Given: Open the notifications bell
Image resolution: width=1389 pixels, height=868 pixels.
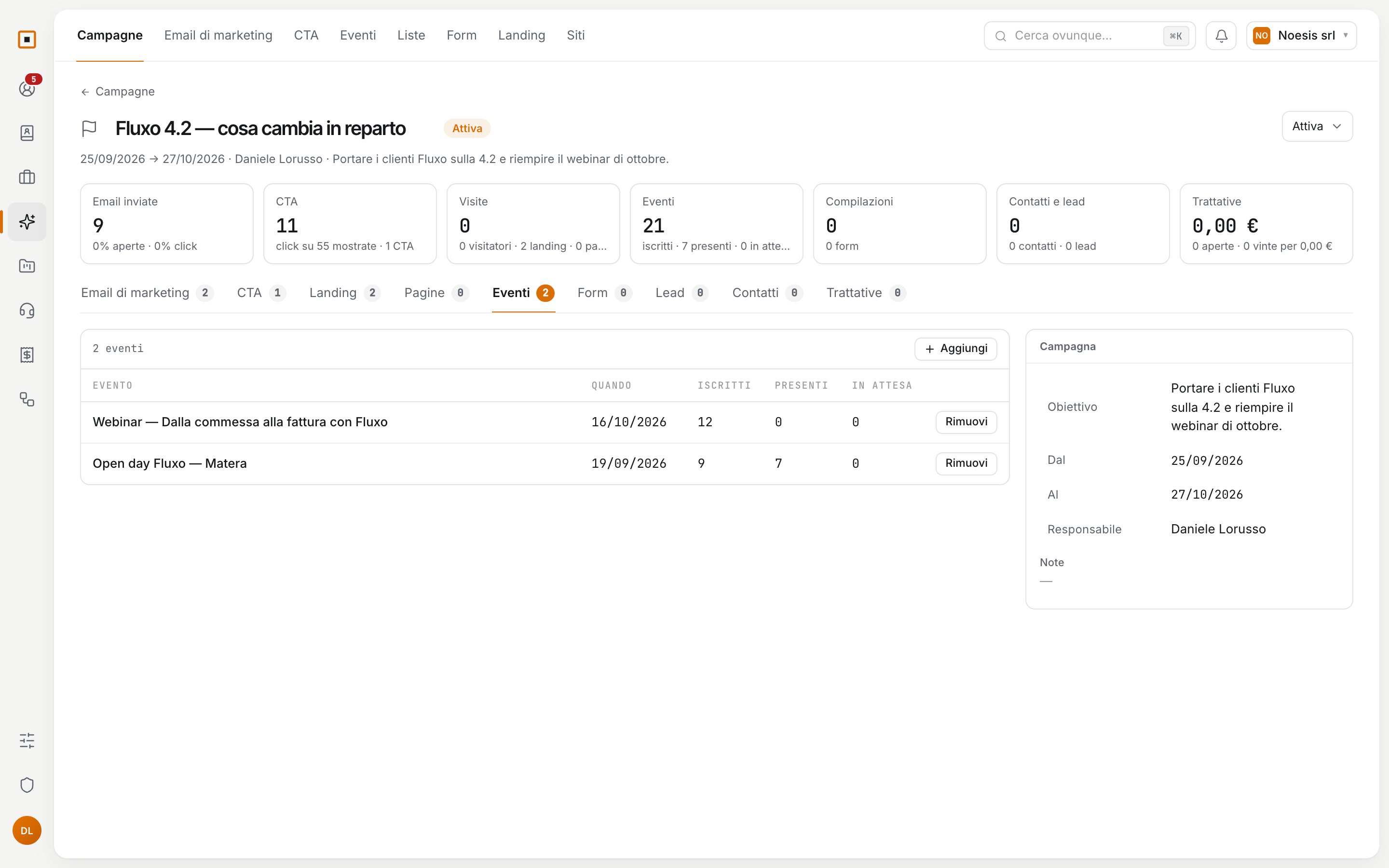Looking at the screenshot, I should [1221, 36].
